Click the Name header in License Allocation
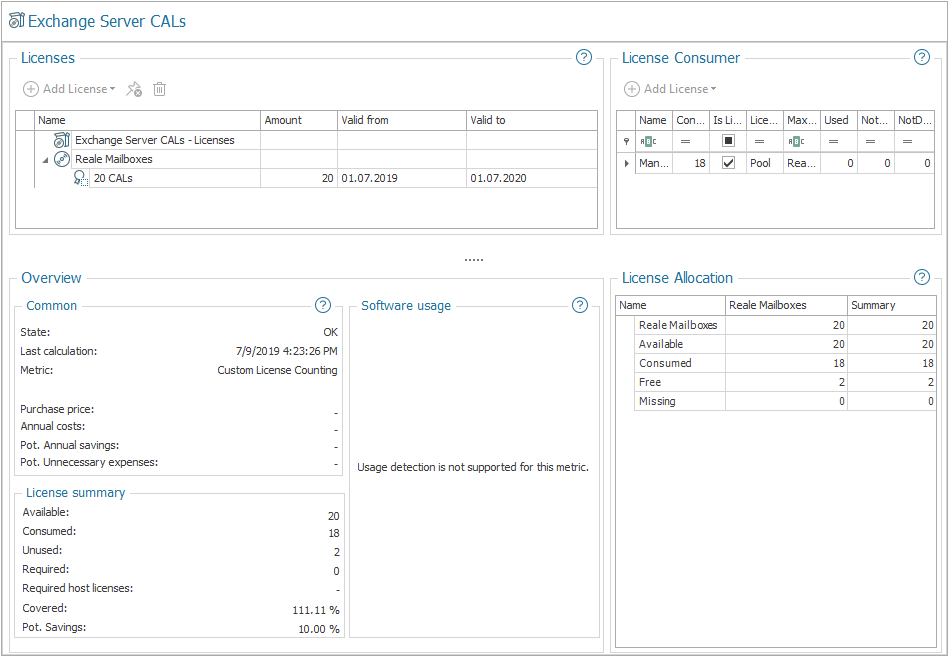The height and width of the screenshot is (658, 950). click(x=671, y=305)
